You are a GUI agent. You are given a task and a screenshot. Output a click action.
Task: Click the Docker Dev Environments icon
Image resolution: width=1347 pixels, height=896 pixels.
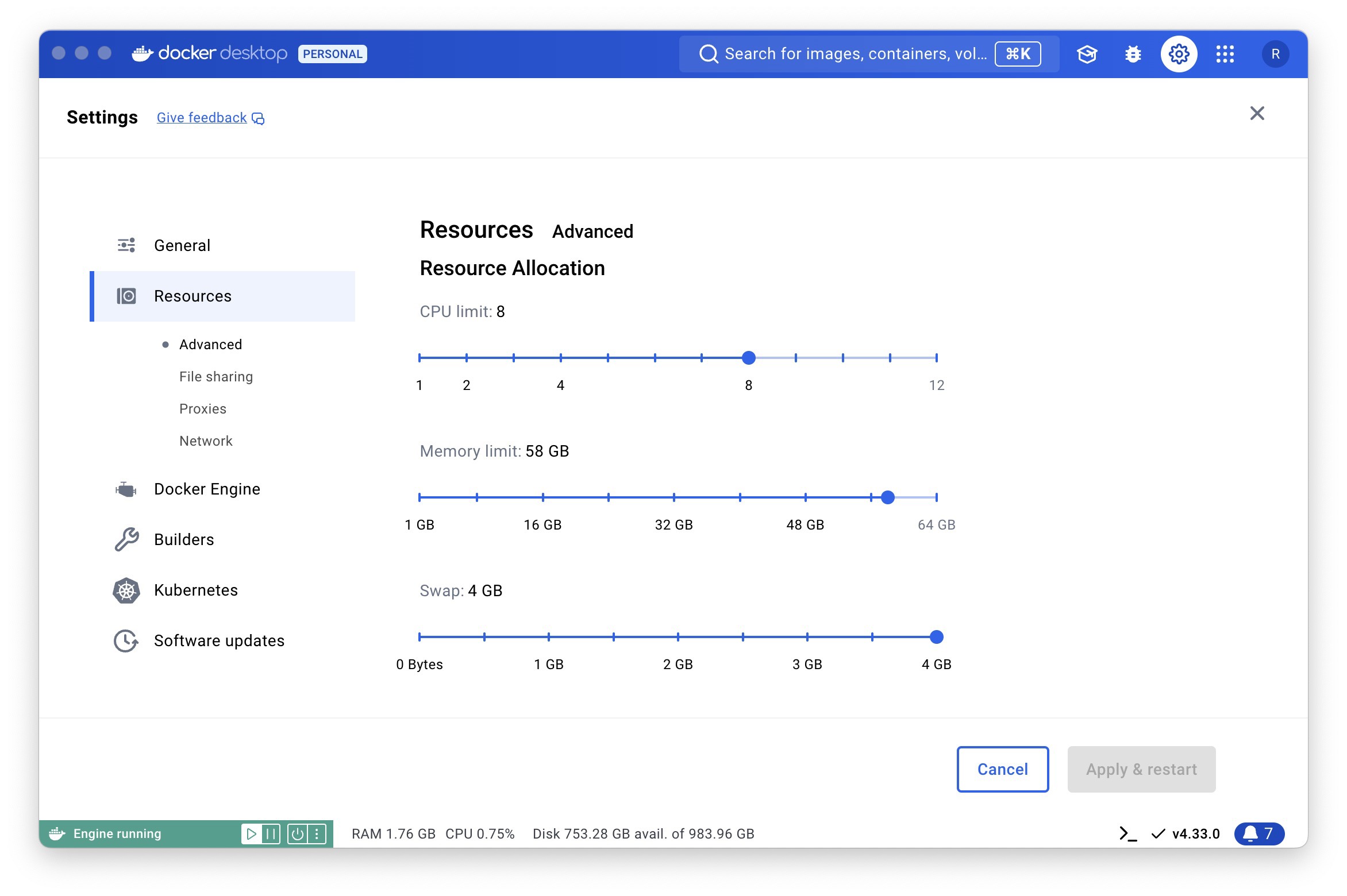[x=1087, y=53]
